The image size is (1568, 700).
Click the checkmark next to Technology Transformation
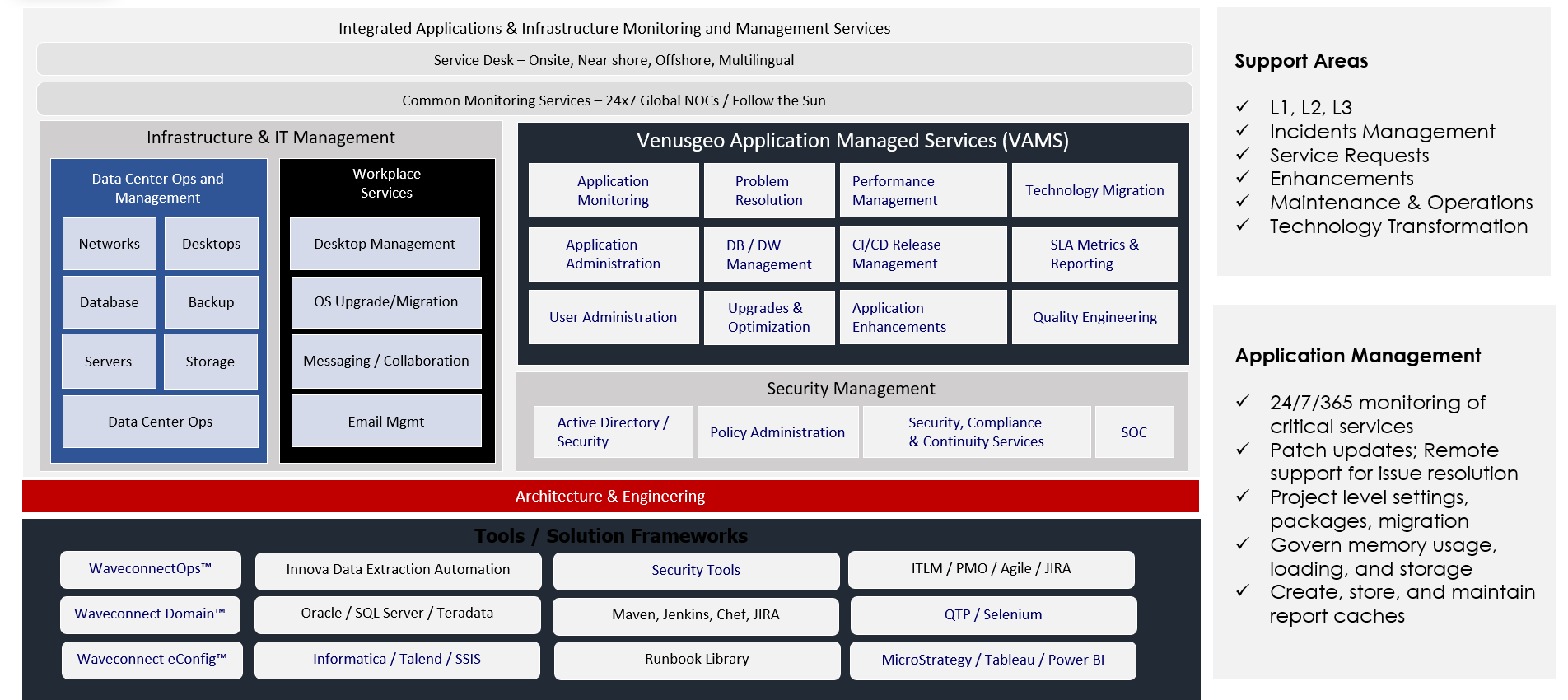(x=1243, y=225)
